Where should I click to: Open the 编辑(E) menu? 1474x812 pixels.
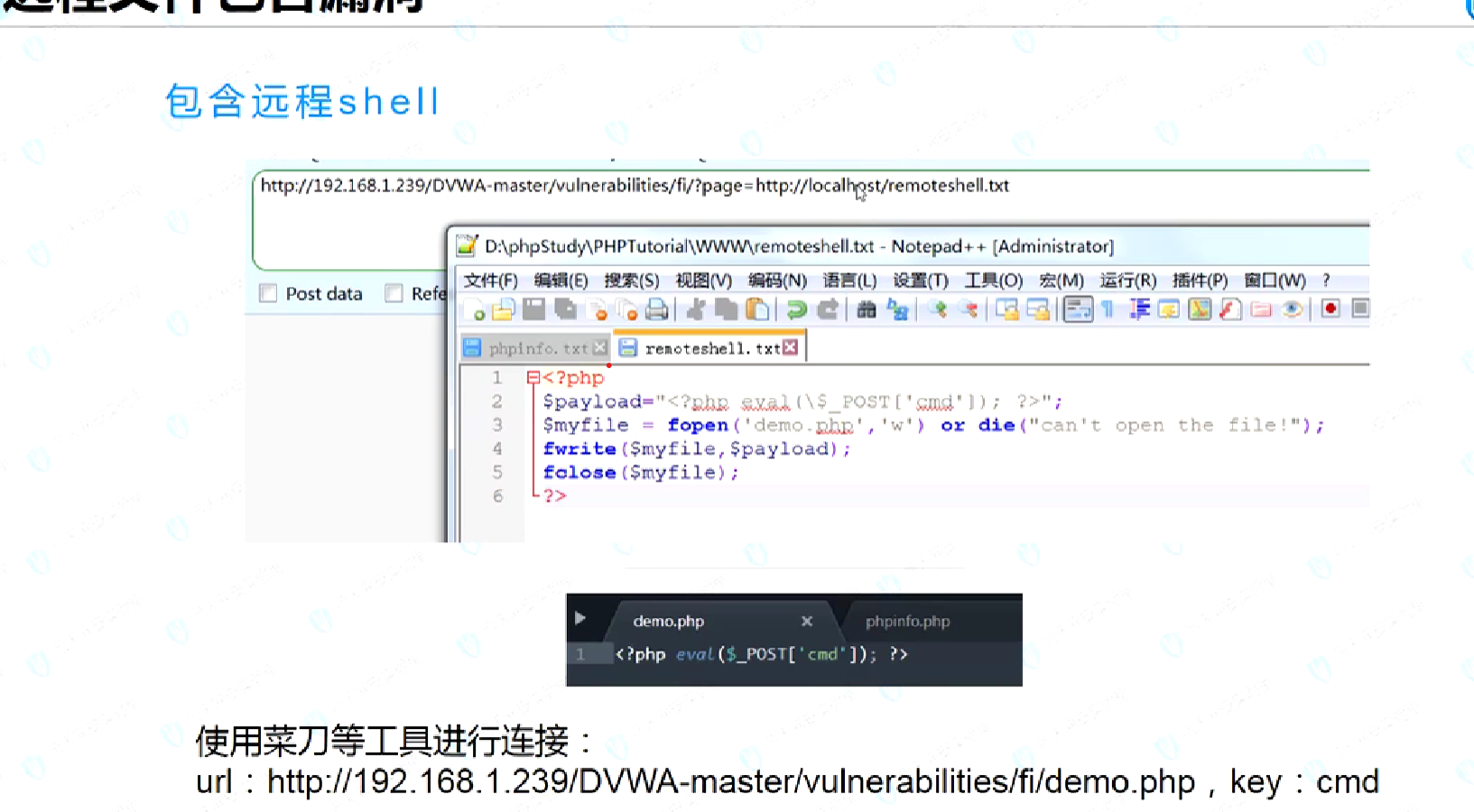[561, 281]
